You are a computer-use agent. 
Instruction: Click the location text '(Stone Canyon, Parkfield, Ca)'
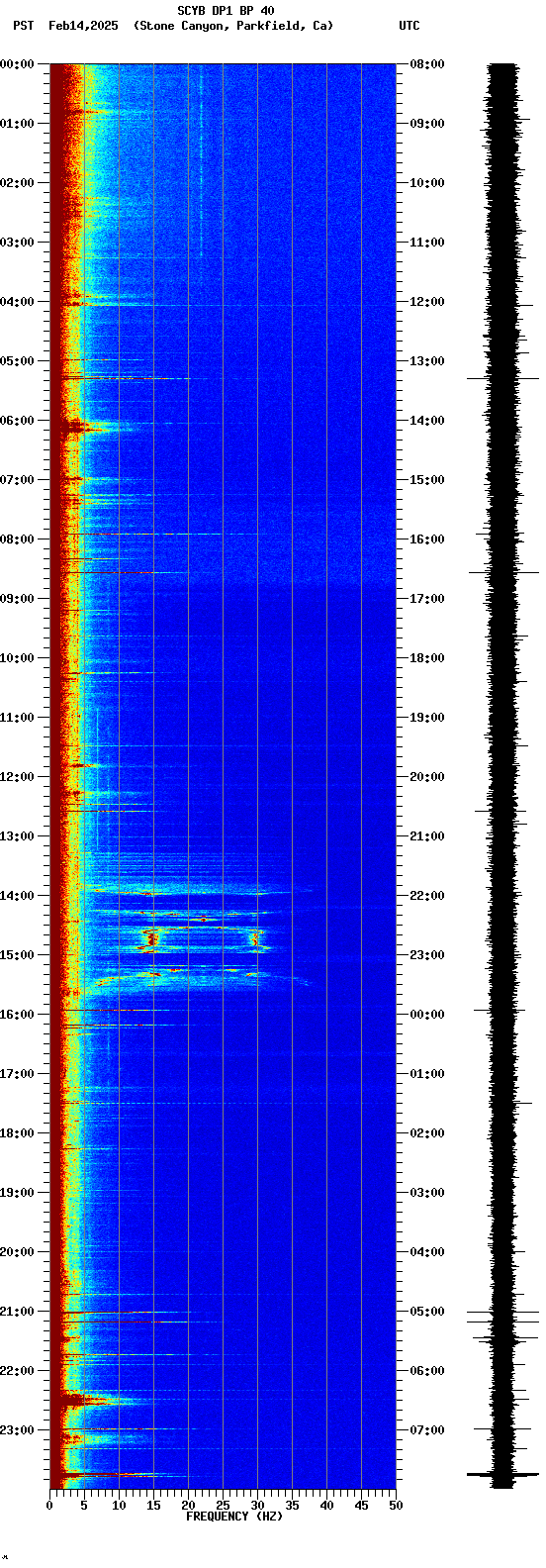(x=233, y=26)
